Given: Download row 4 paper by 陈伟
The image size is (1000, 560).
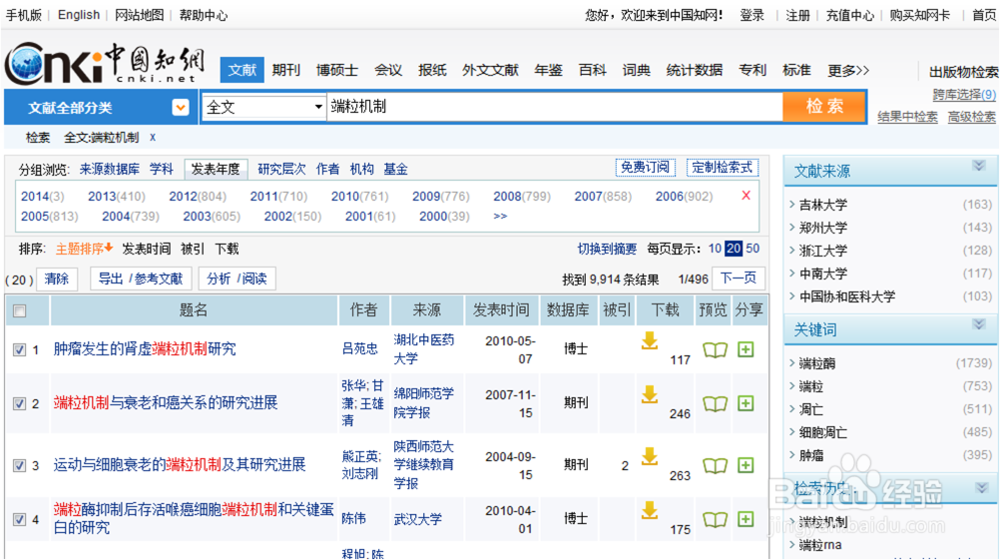Looking at the screenshot, I should click(x=649, y=510).
